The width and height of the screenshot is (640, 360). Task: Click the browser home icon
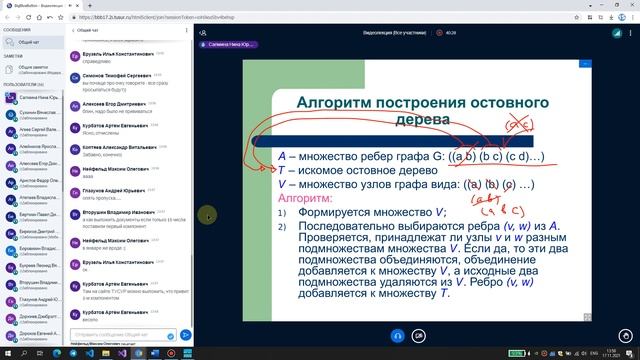(39, 17)
